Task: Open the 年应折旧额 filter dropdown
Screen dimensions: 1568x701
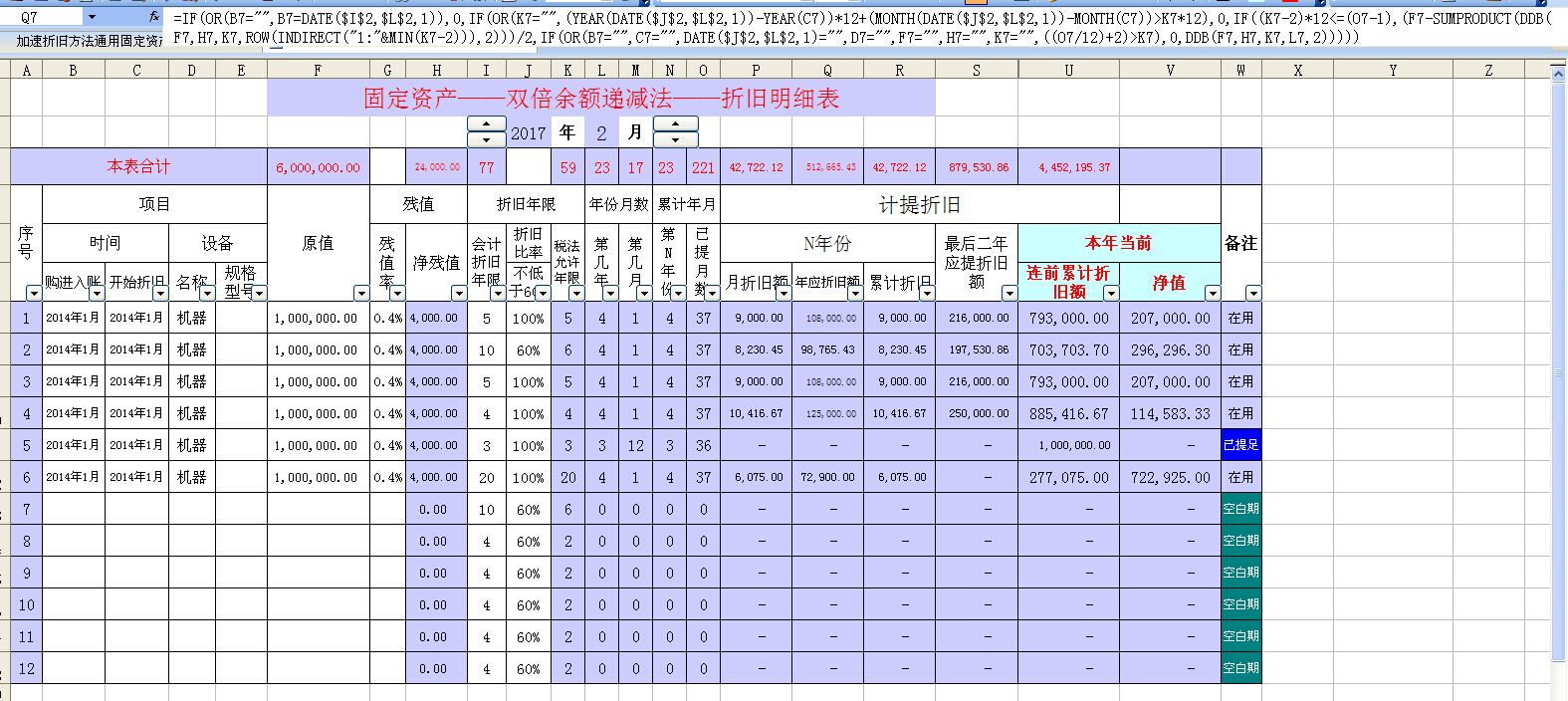Action: [854, 293]
